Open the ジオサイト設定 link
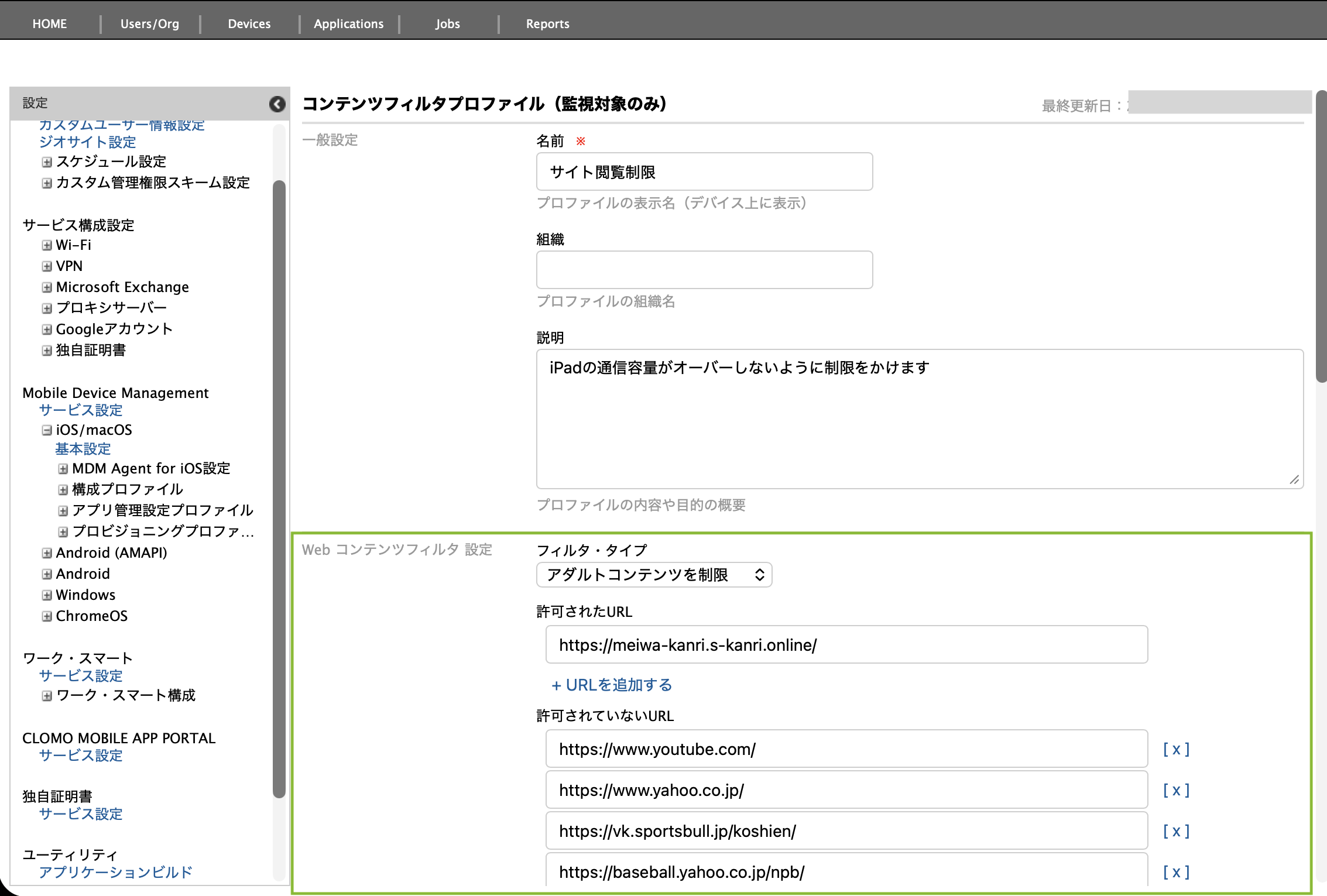This screenshot has height=896, width=1327. (x=87, y=142)
